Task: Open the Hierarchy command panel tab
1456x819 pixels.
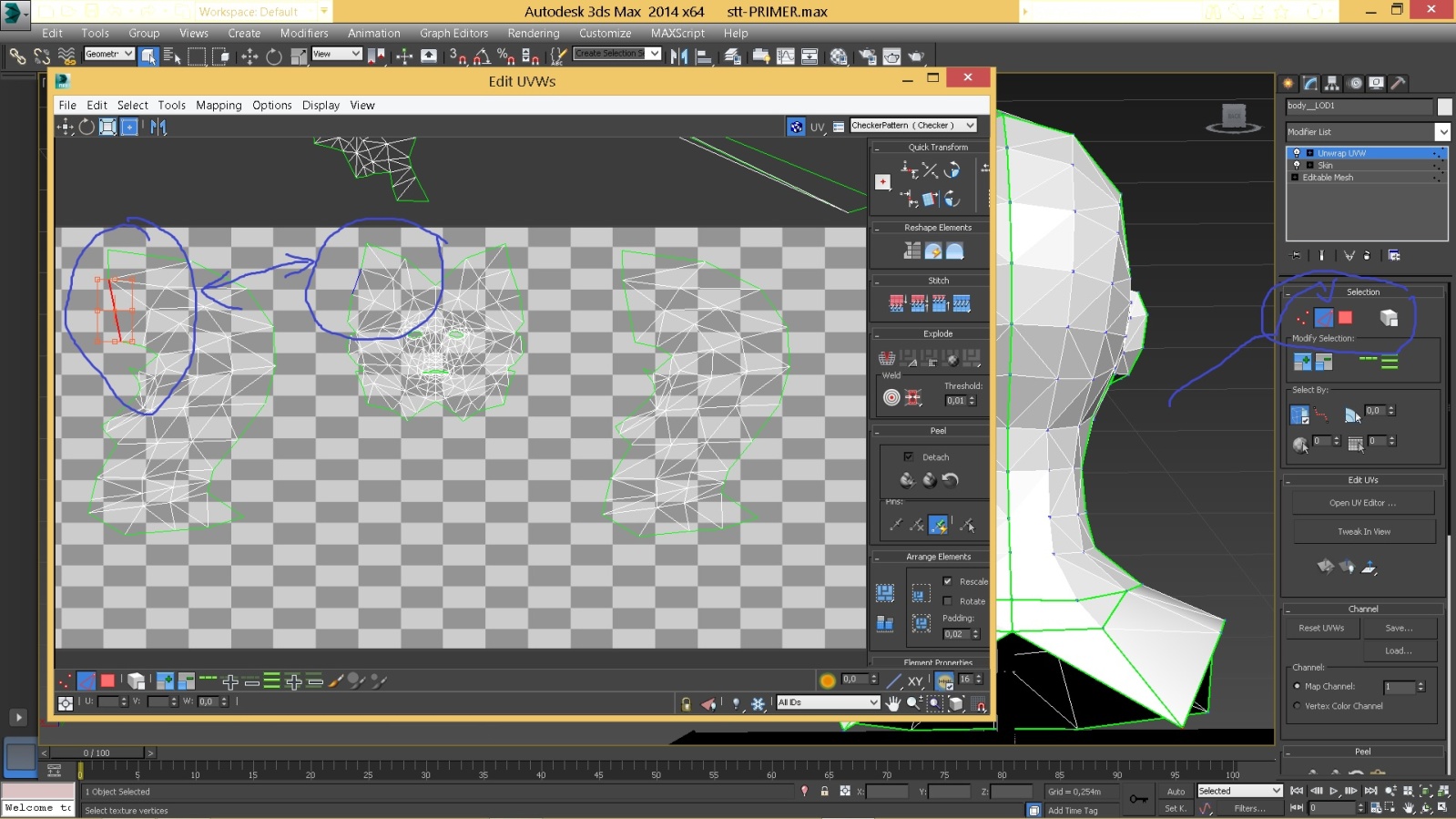Action: click(x=1332, y=83)
